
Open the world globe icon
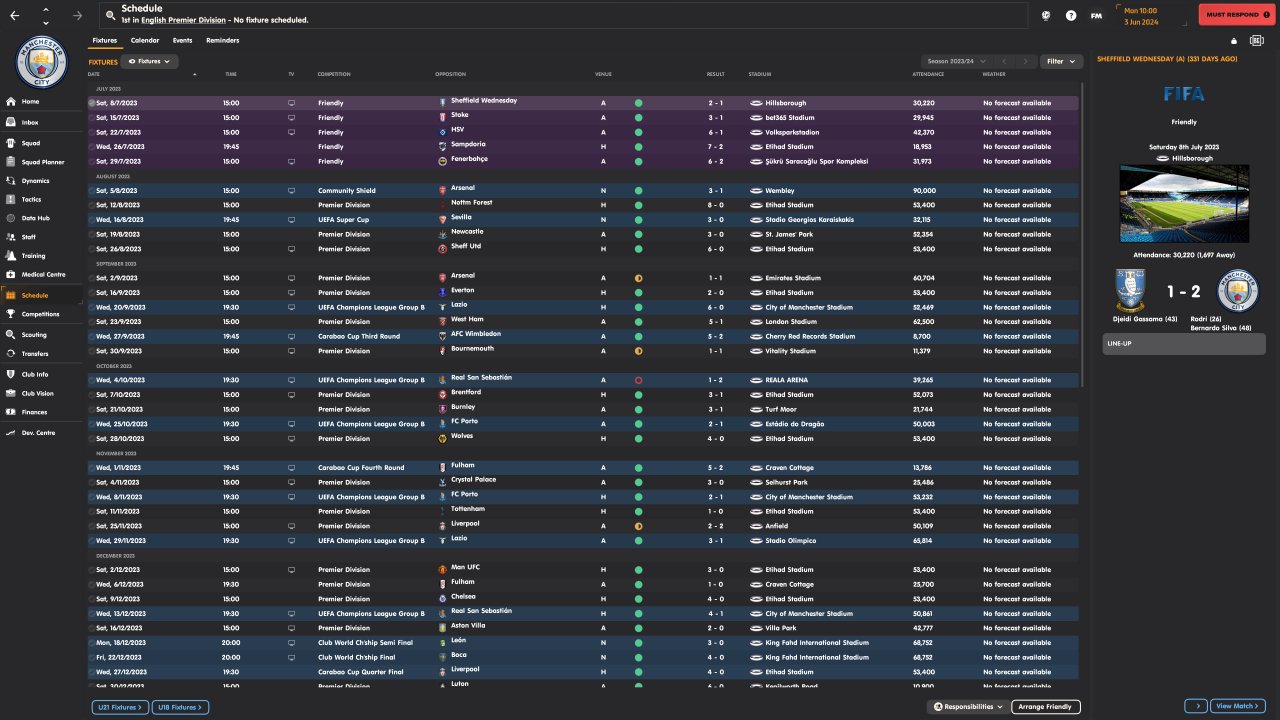click(x=1045, y=16)
